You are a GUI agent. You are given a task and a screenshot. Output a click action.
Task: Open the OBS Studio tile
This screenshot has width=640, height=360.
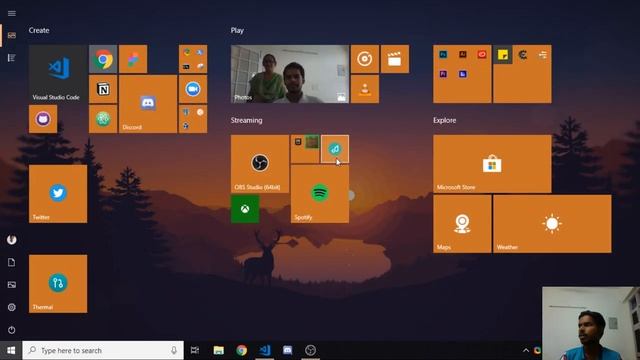coord(260,164)
